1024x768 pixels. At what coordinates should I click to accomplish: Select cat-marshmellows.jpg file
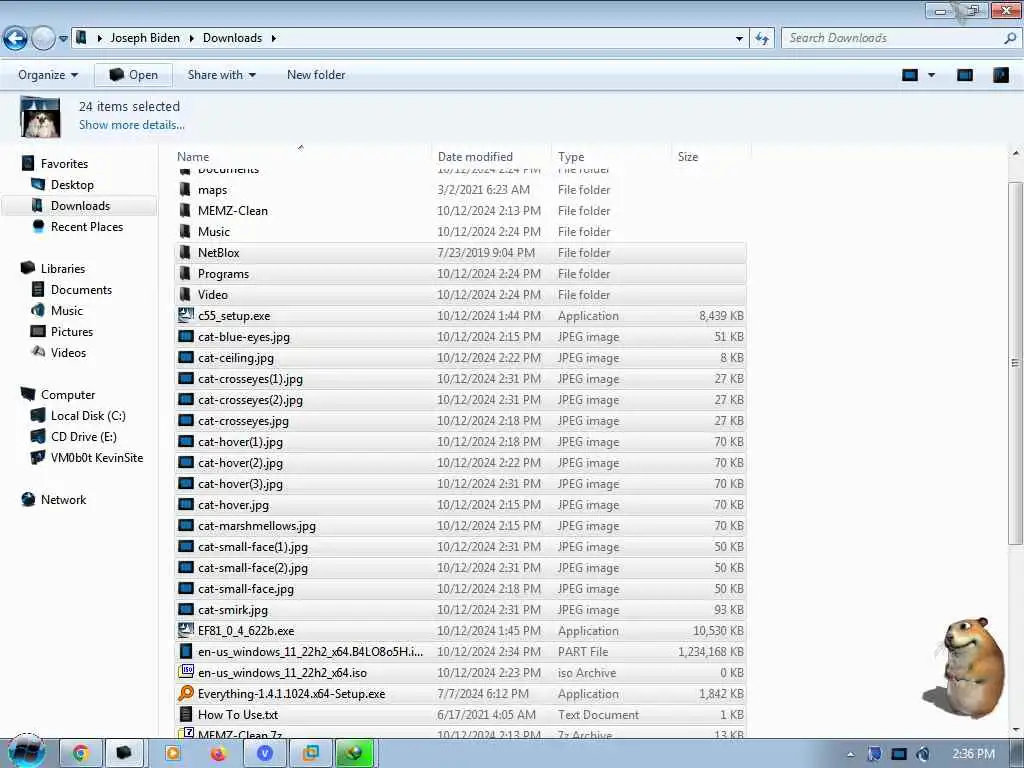pos(460,526)
